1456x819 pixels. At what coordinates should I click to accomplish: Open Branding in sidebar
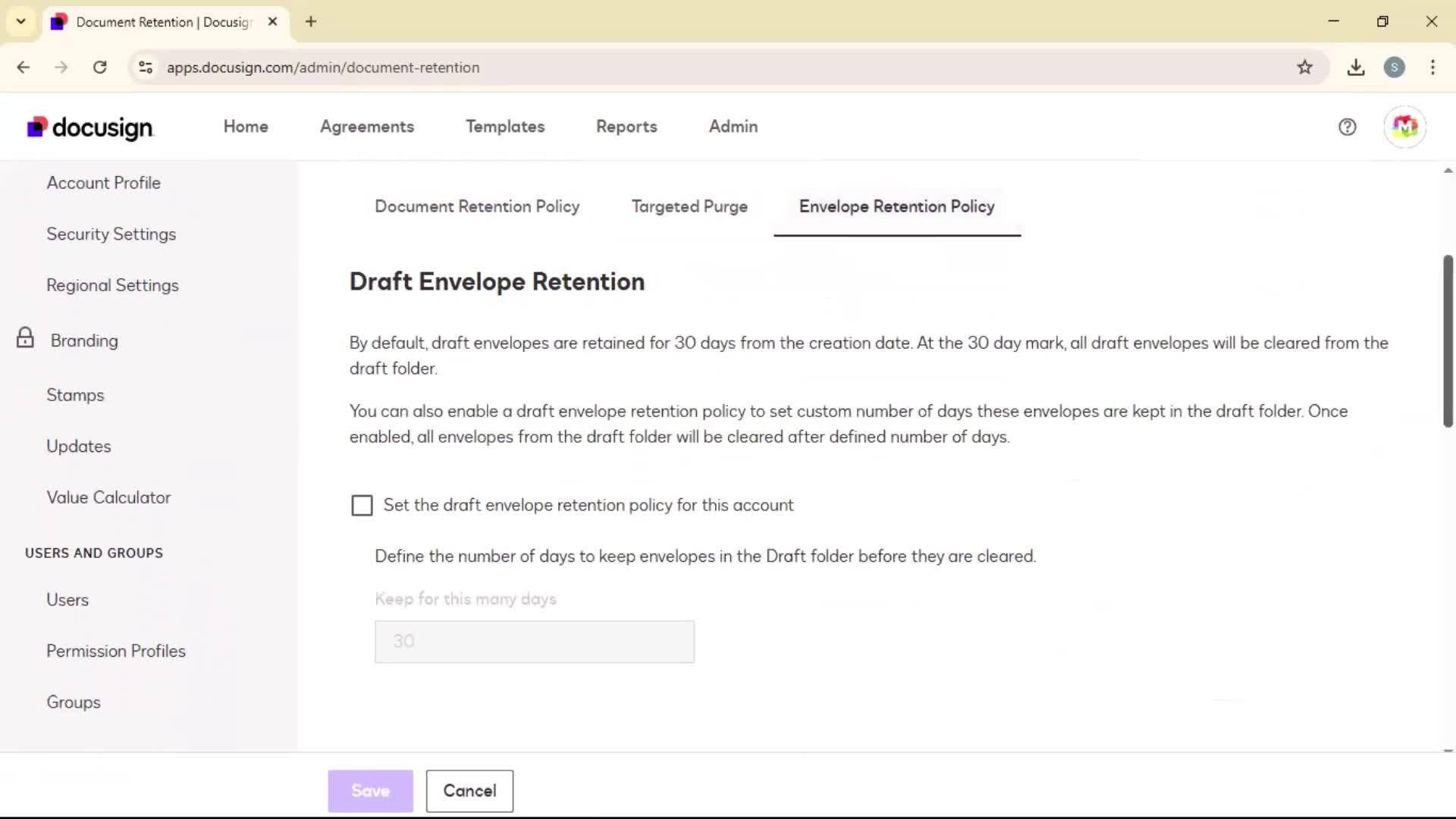click(x=84, y=340)
